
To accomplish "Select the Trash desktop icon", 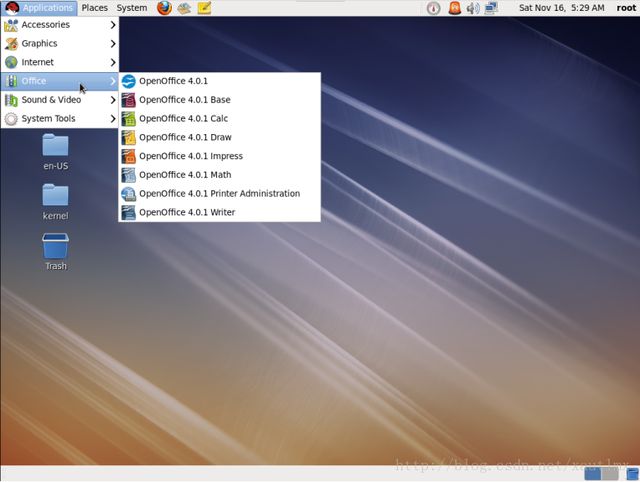I will pyautogui.click(x=56, y=252).
